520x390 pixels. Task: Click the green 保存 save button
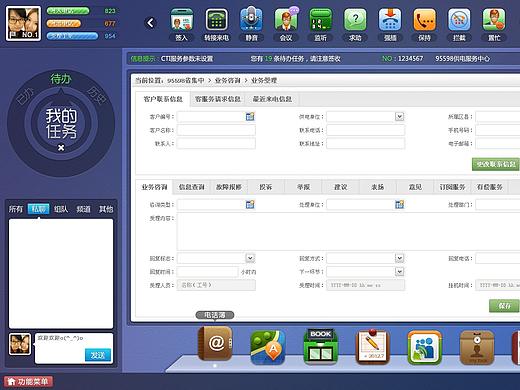(x=504, y=306)
